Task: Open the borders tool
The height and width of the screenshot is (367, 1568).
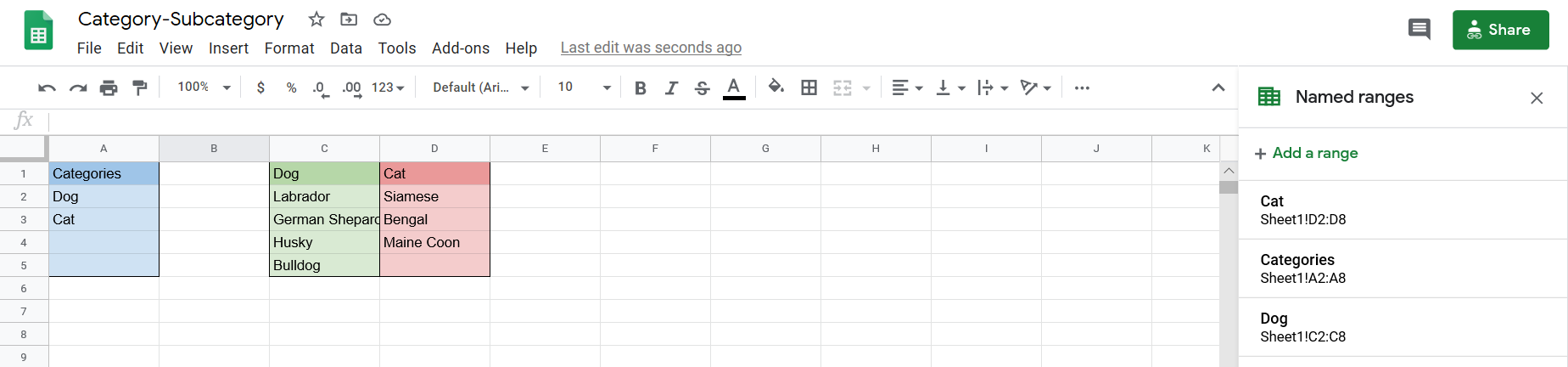Action: tap(809, 88)
